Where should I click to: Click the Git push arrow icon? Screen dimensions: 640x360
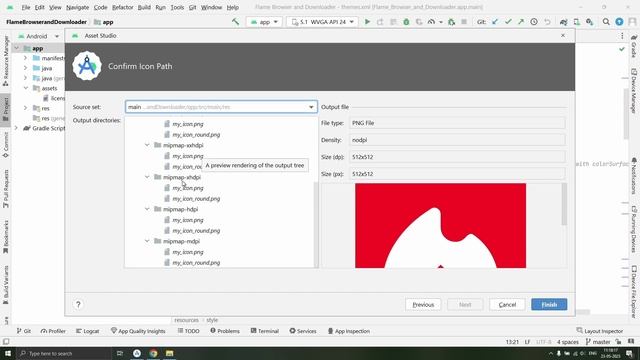tap(521, 22)
